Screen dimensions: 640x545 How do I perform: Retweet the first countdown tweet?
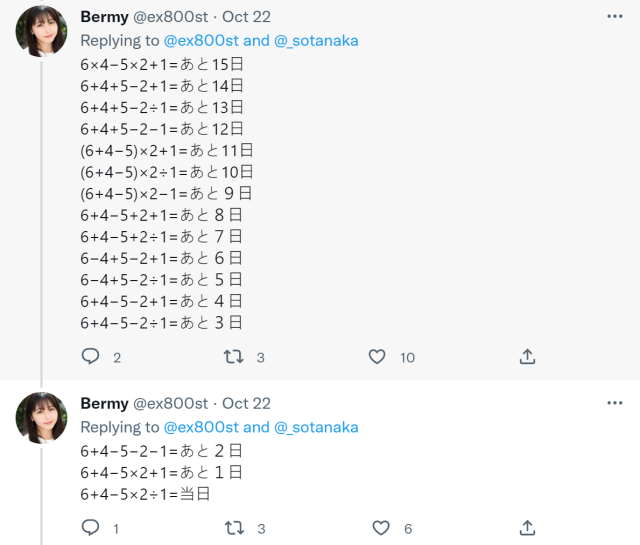(233, 356)
